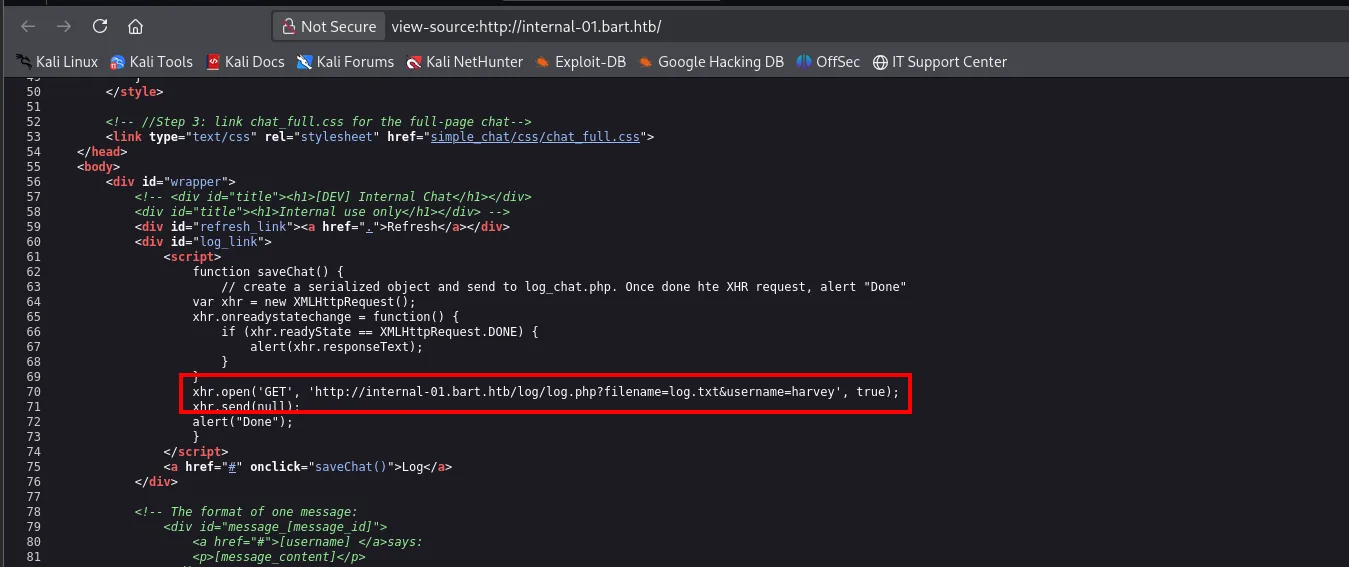Click the "The format of one message:" comment
This screenshot has width=1349, height=567.
click(246, 512)
